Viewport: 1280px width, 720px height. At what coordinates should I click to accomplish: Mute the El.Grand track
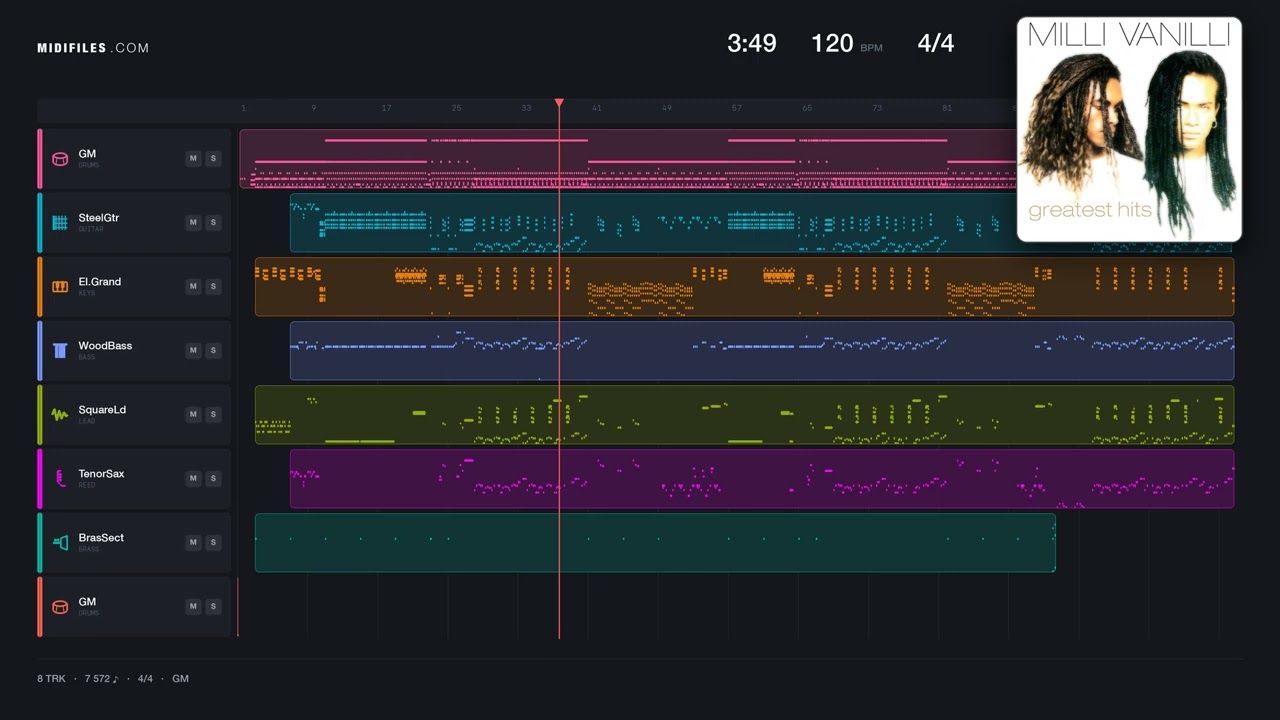(193, 287)
